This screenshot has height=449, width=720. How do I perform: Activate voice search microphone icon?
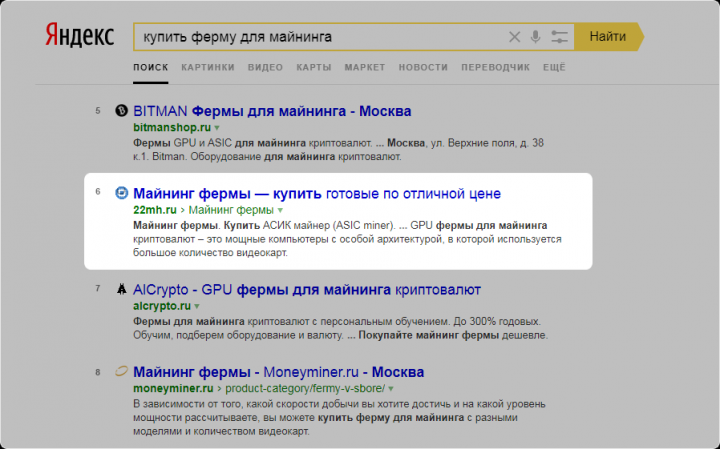[x=535, y=37]
